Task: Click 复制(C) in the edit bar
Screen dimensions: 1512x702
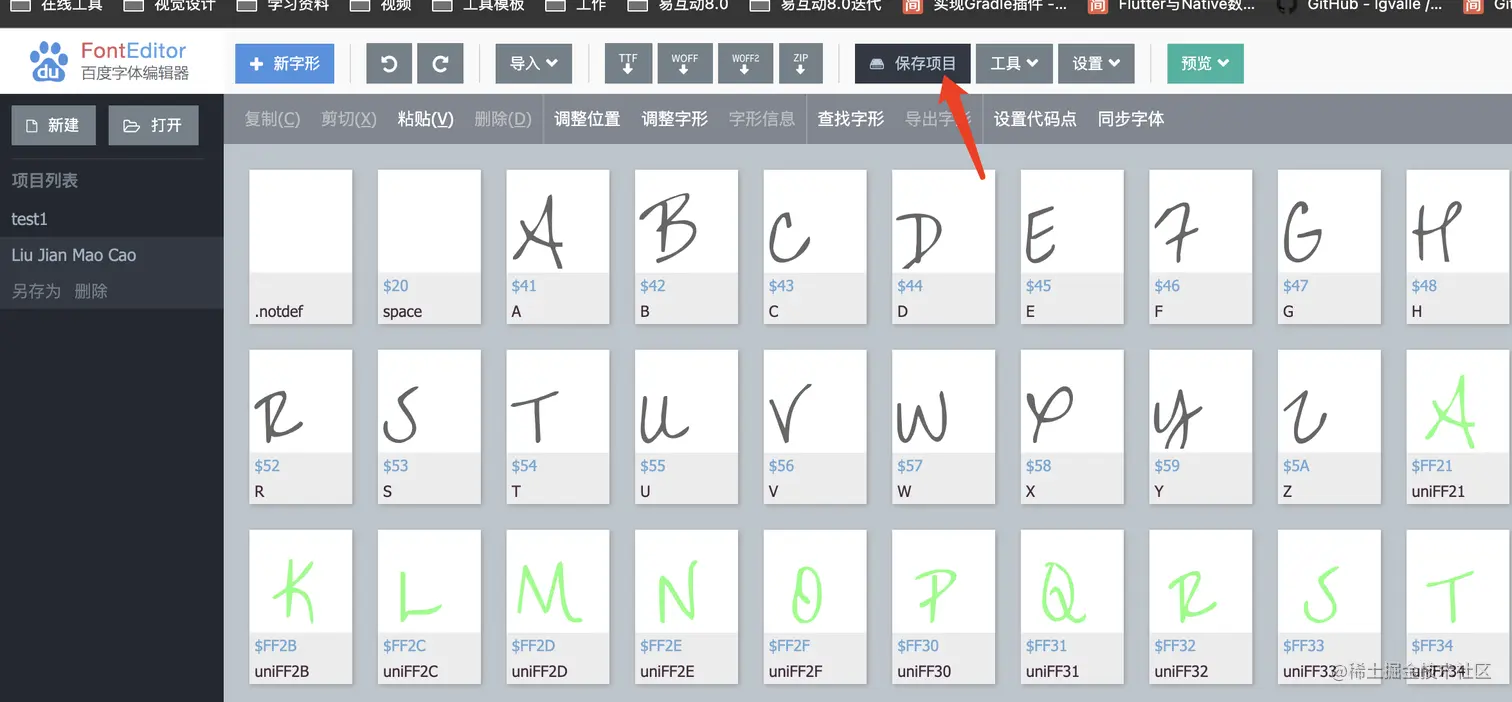Action: point(272,119)
